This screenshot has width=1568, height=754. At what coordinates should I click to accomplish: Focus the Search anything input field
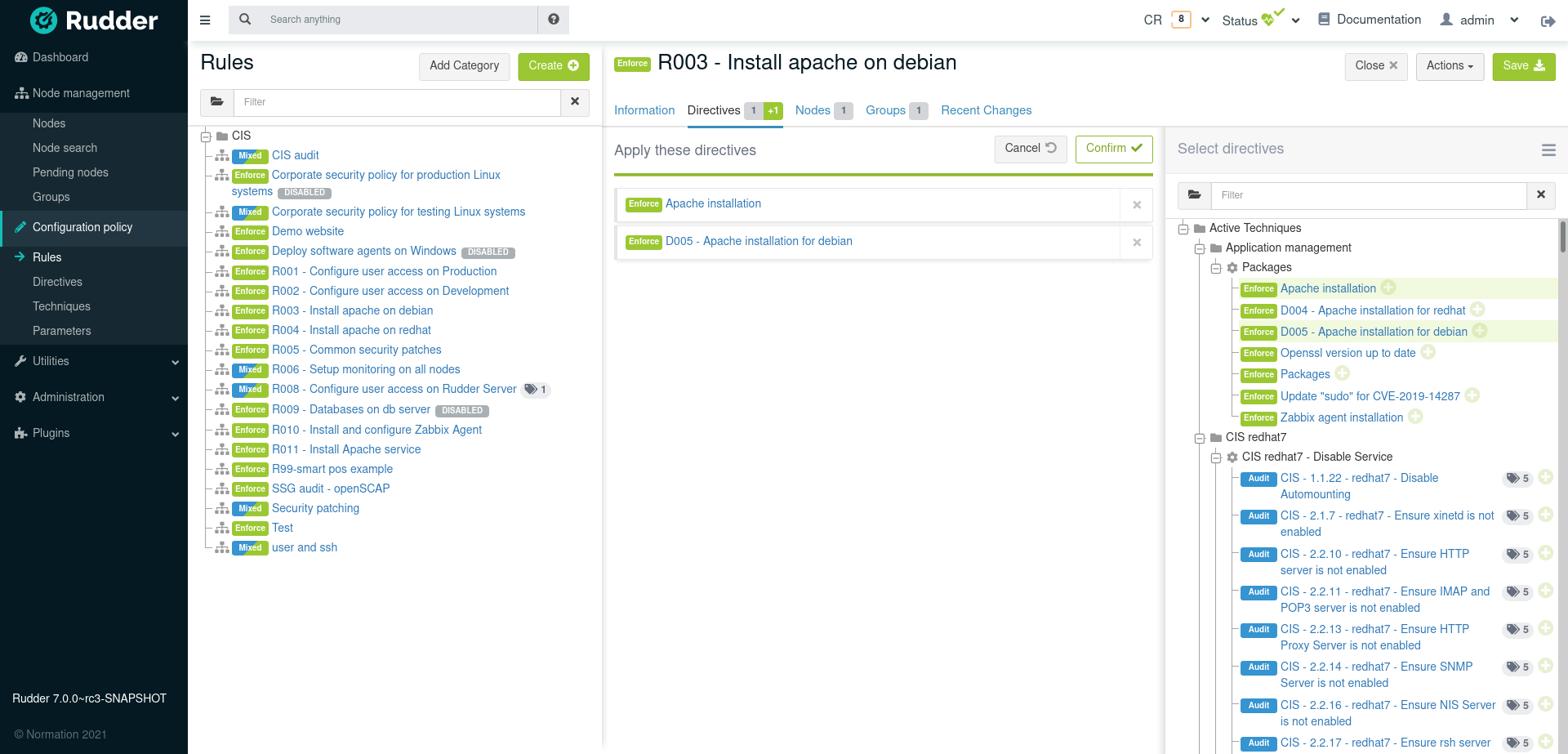400,20
